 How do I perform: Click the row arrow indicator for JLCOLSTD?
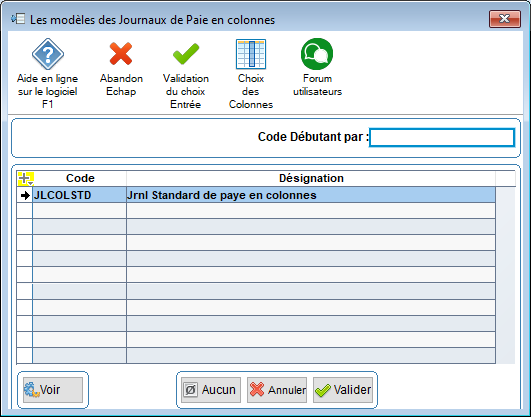[25, 195]
